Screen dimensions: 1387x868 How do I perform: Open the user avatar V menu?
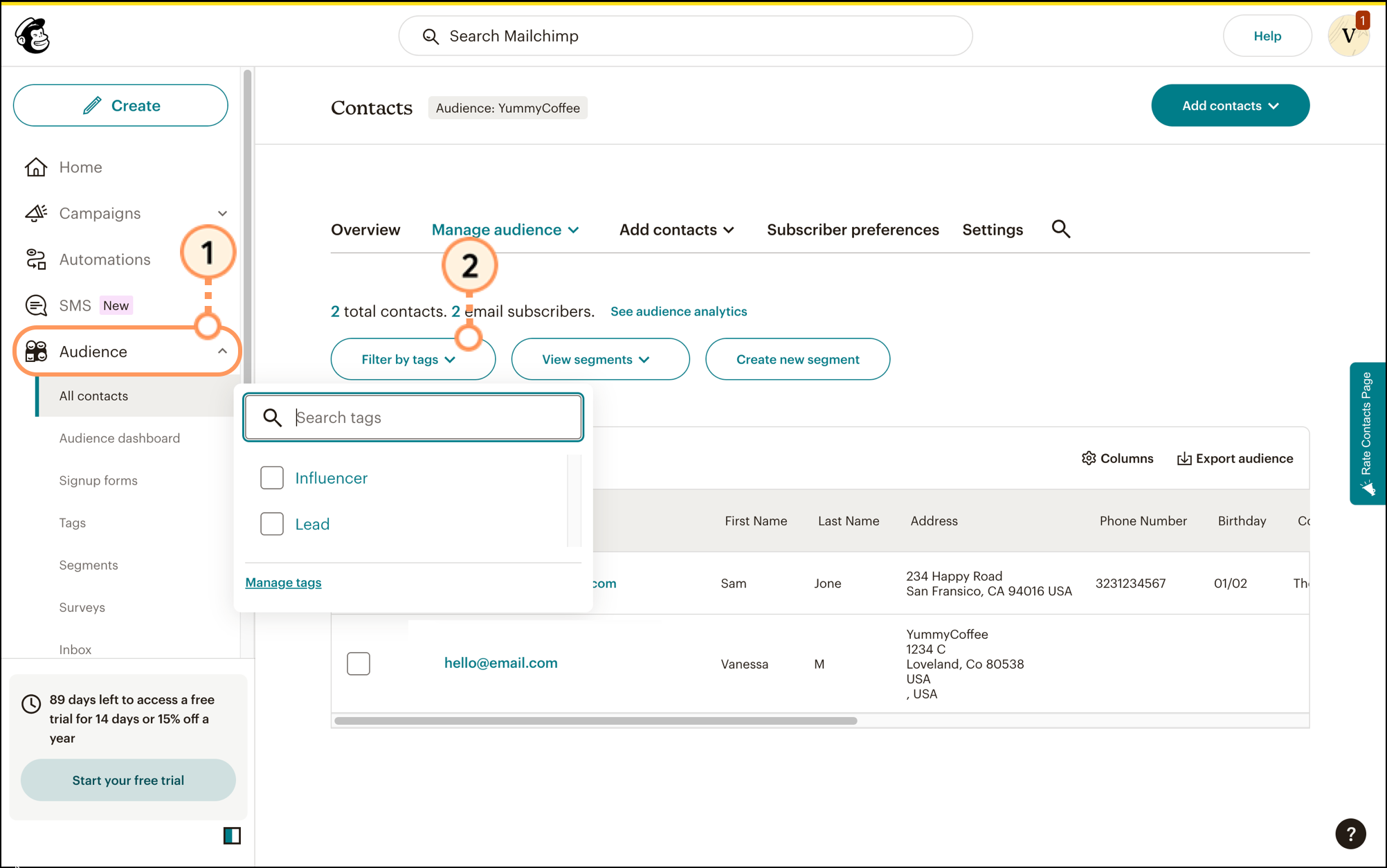click(1348, 35)
